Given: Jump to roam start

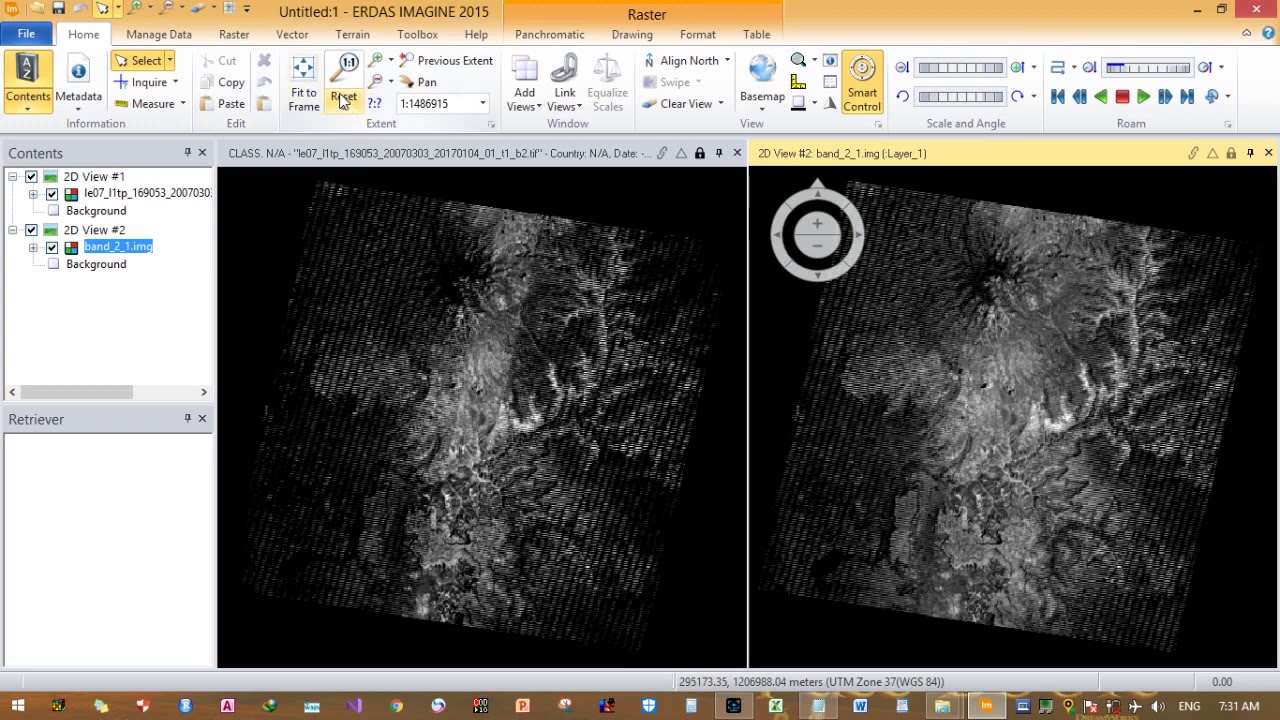Looking at the screenshot, I should [1058, 97].
